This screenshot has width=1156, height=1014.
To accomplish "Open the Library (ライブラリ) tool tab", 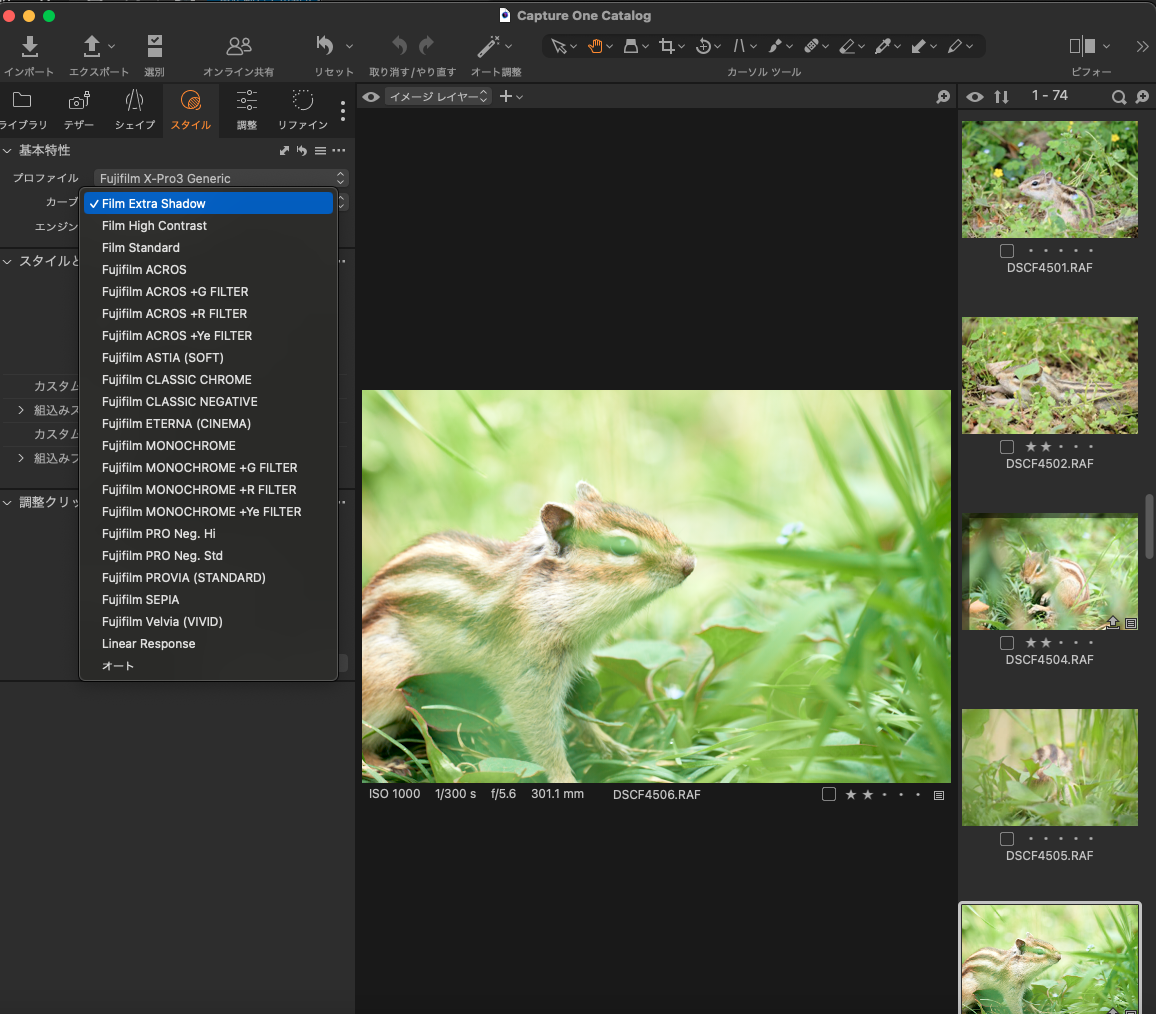I will 22,109.
